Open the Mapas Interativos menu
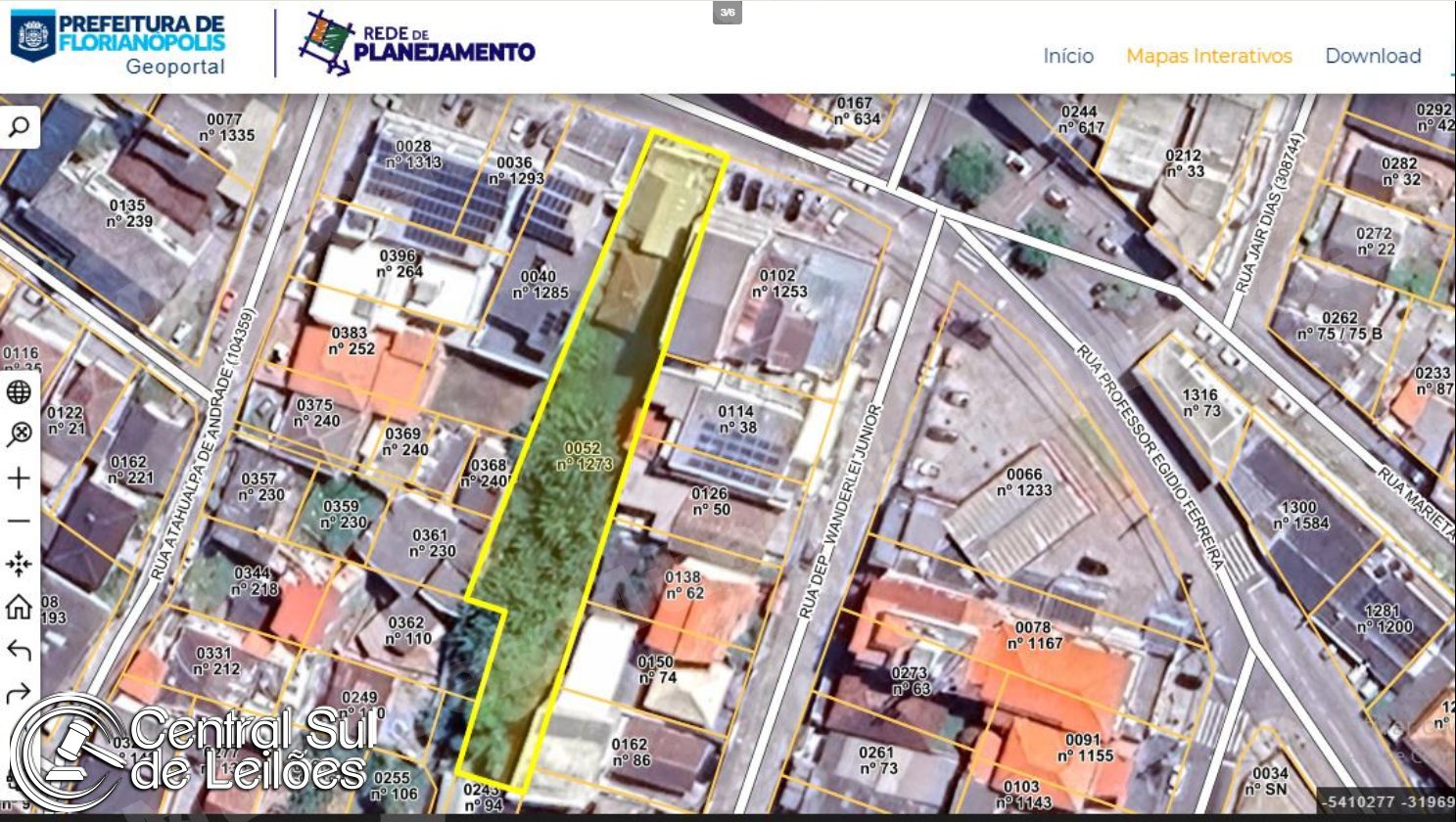Image resolution: width=1456 pixels, height=822 pixels. tap(1209, 56)
